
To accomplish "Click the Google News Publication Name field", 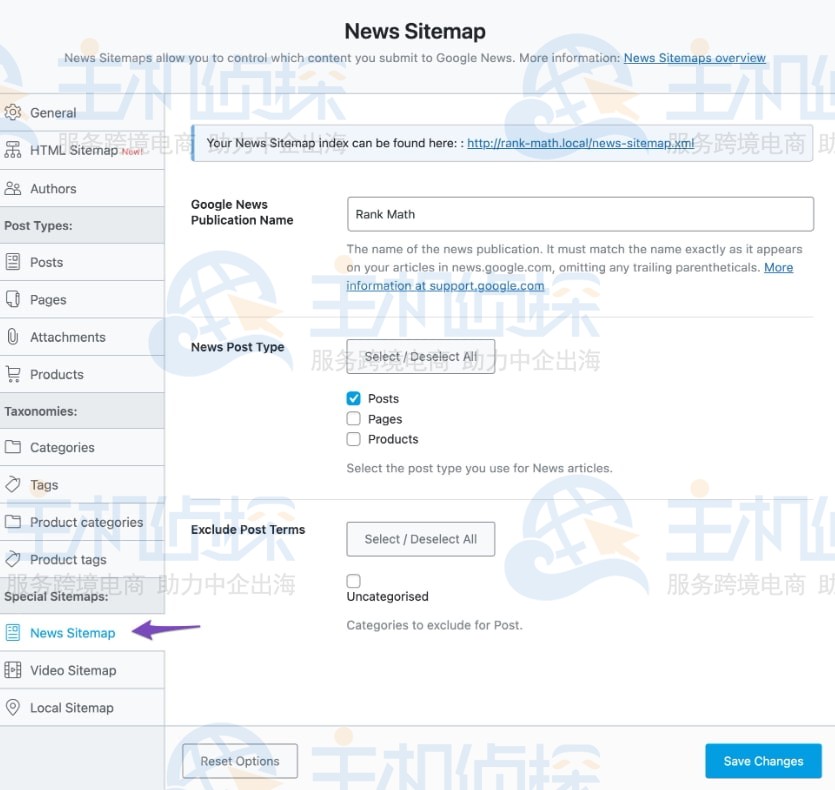I will (x=580, y=213).
